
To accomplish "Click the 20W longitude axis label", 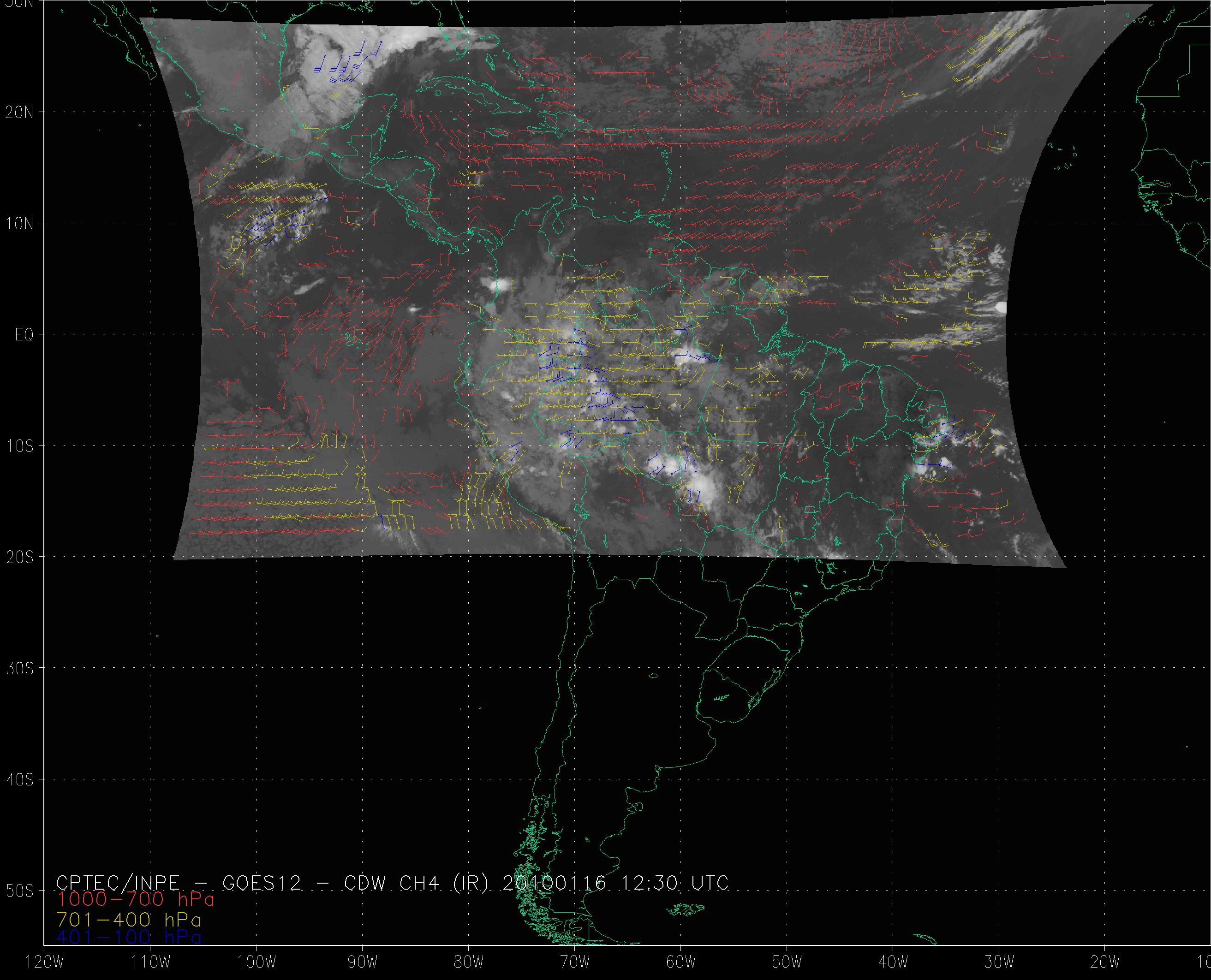I will coord(1105,962).
